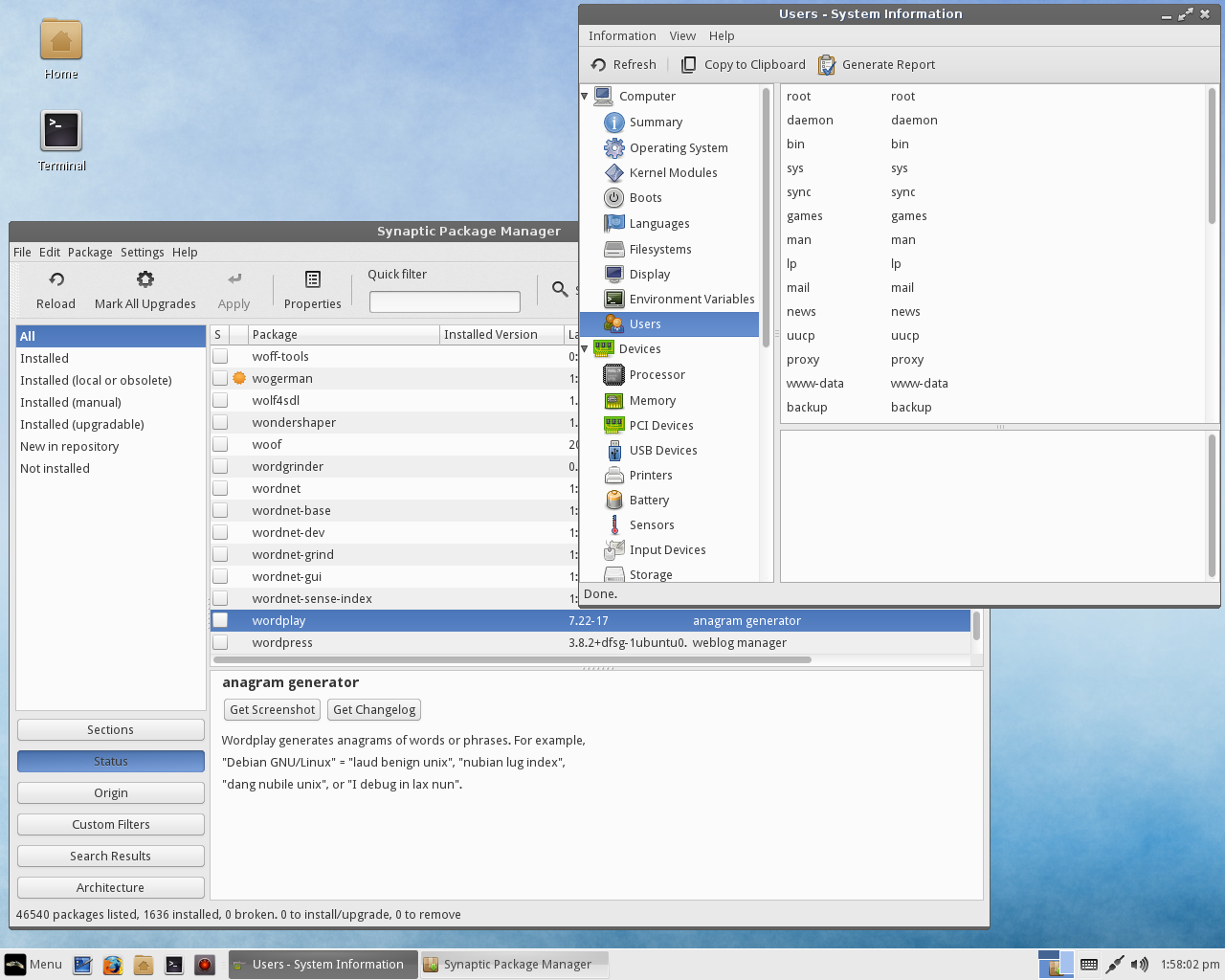Open Properties in the Synaptic toolbar
Image resolution: width=1225 pixels, height=980 pixels.
(313, 290)
